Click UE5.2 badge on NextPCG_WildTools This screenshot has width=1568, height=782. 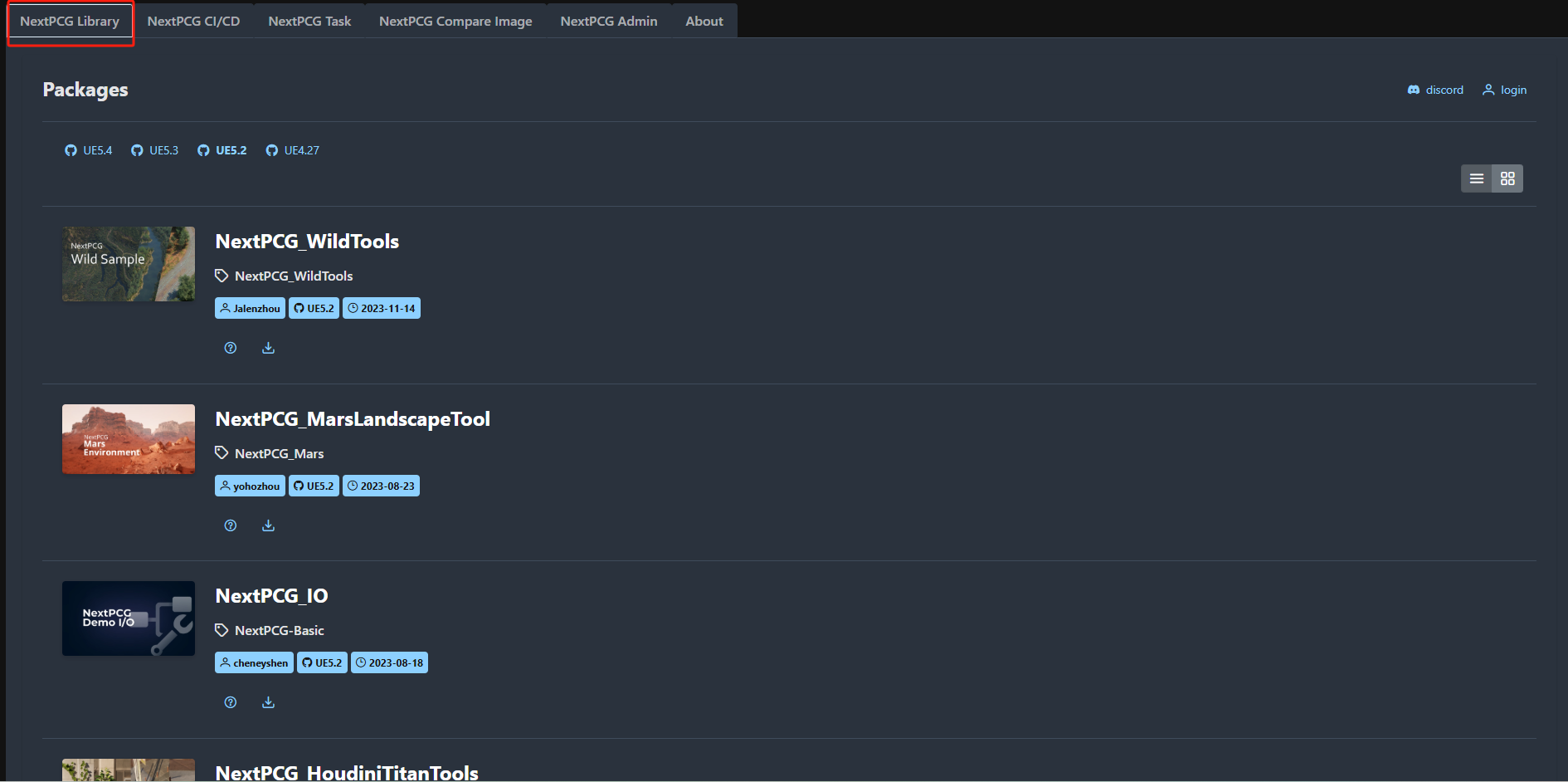click(x=314, y=308)
